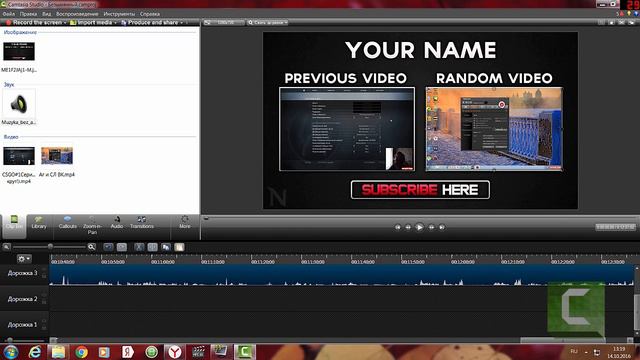Open the Library tab
640x360 pixels.
(39, 223)
